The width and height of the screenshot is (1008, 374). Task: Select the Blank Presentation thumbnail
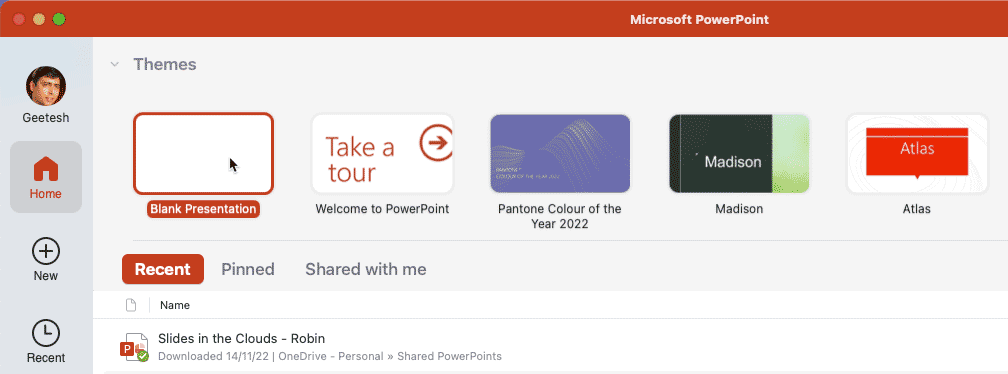click(x=203, y=154)
